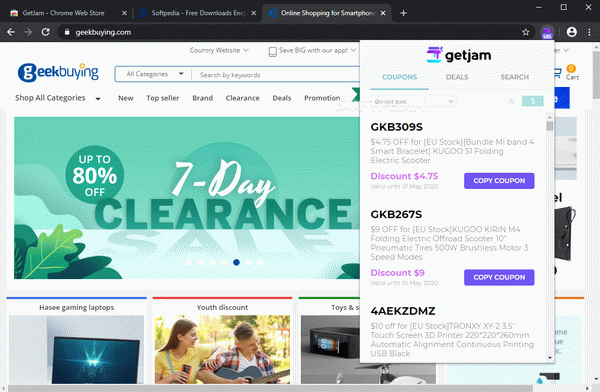Open the Clearance menu item

243,98
